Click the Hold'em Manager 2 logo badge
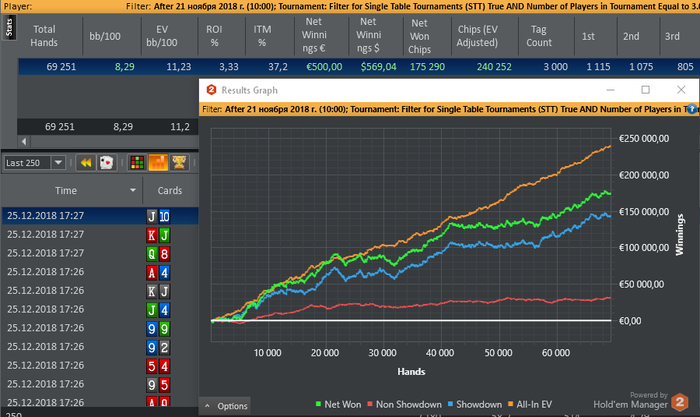This screenshot has width=700, height=417. (x=680, y=402)
